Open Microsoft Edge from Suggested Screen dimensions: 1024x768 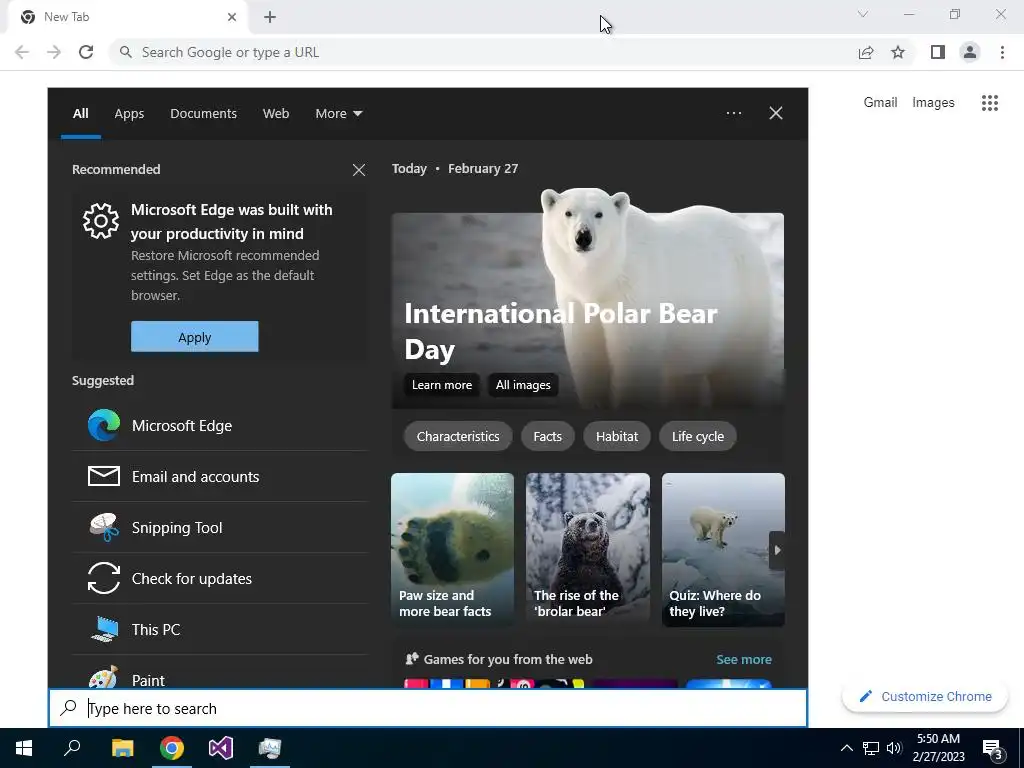point(220,426)
